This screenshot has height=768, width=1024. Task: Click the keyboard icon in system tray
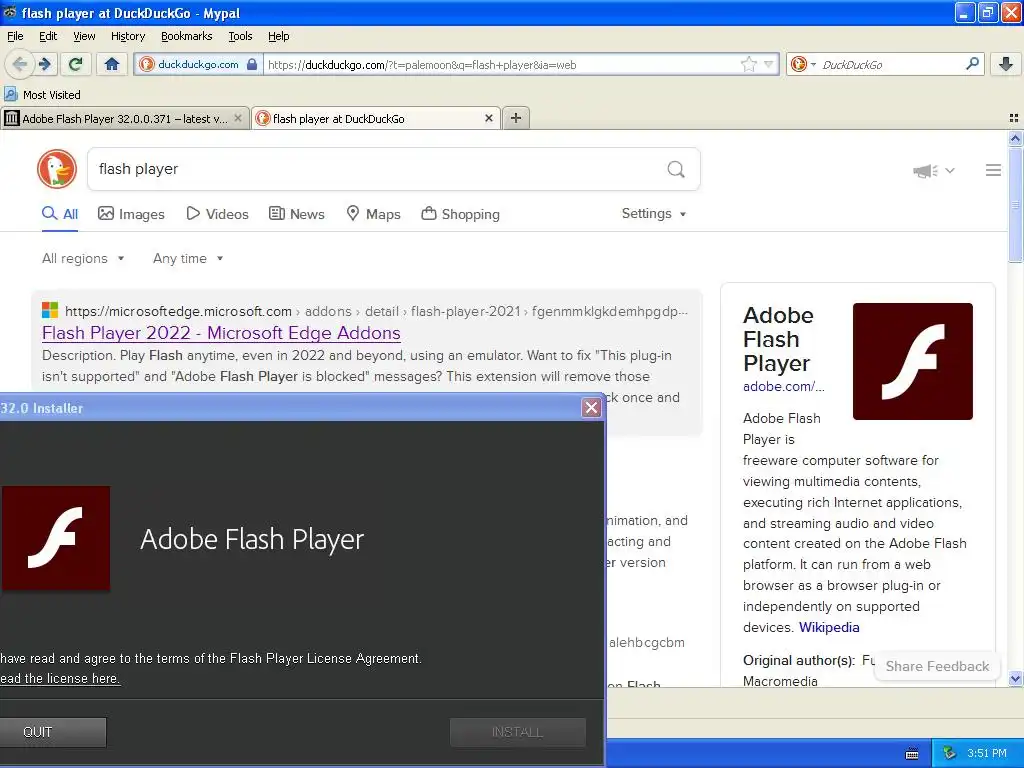point(912,754)
